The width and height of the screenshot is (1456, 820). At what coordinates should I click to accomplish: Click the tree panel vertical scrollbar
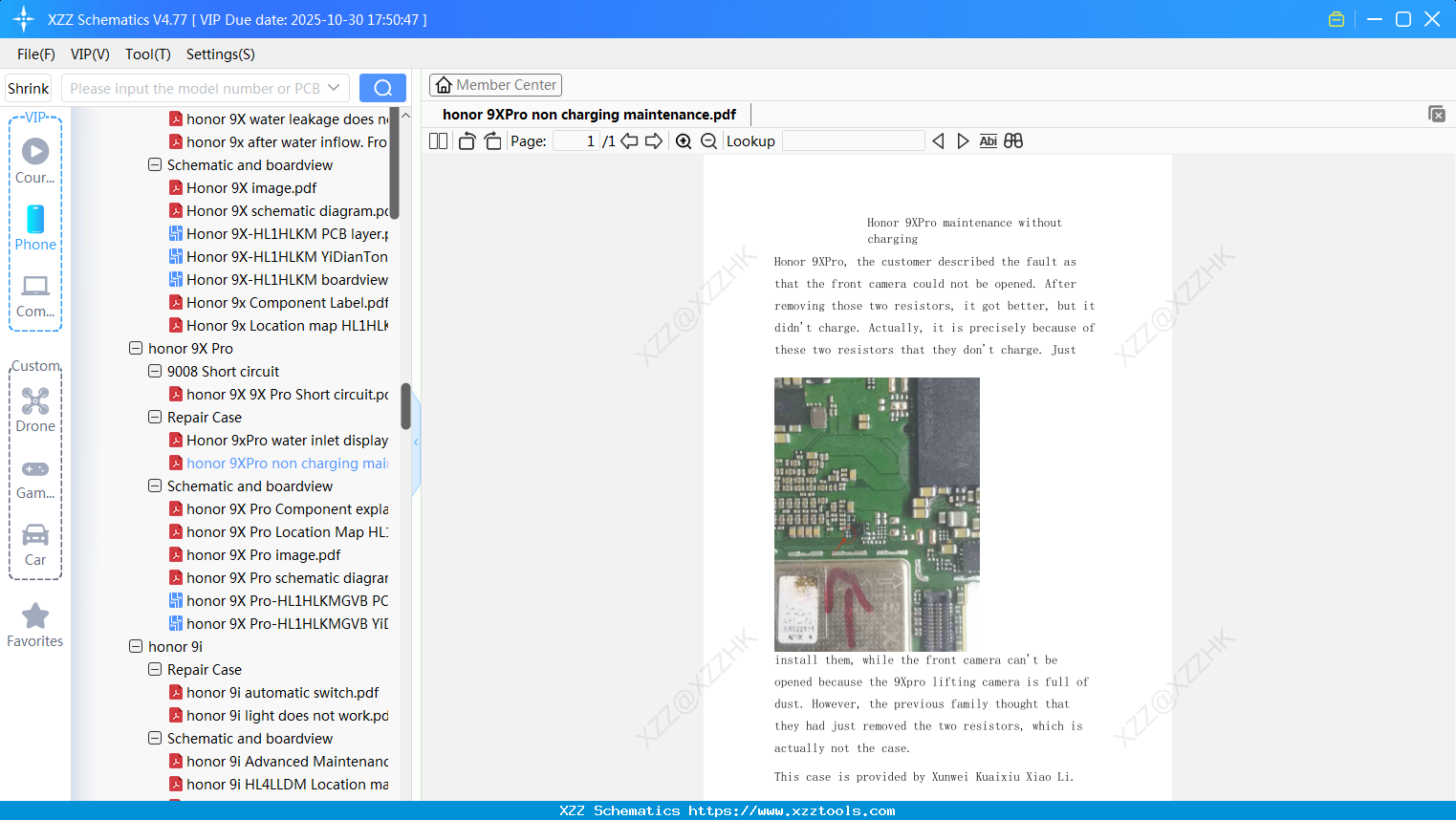406,406
